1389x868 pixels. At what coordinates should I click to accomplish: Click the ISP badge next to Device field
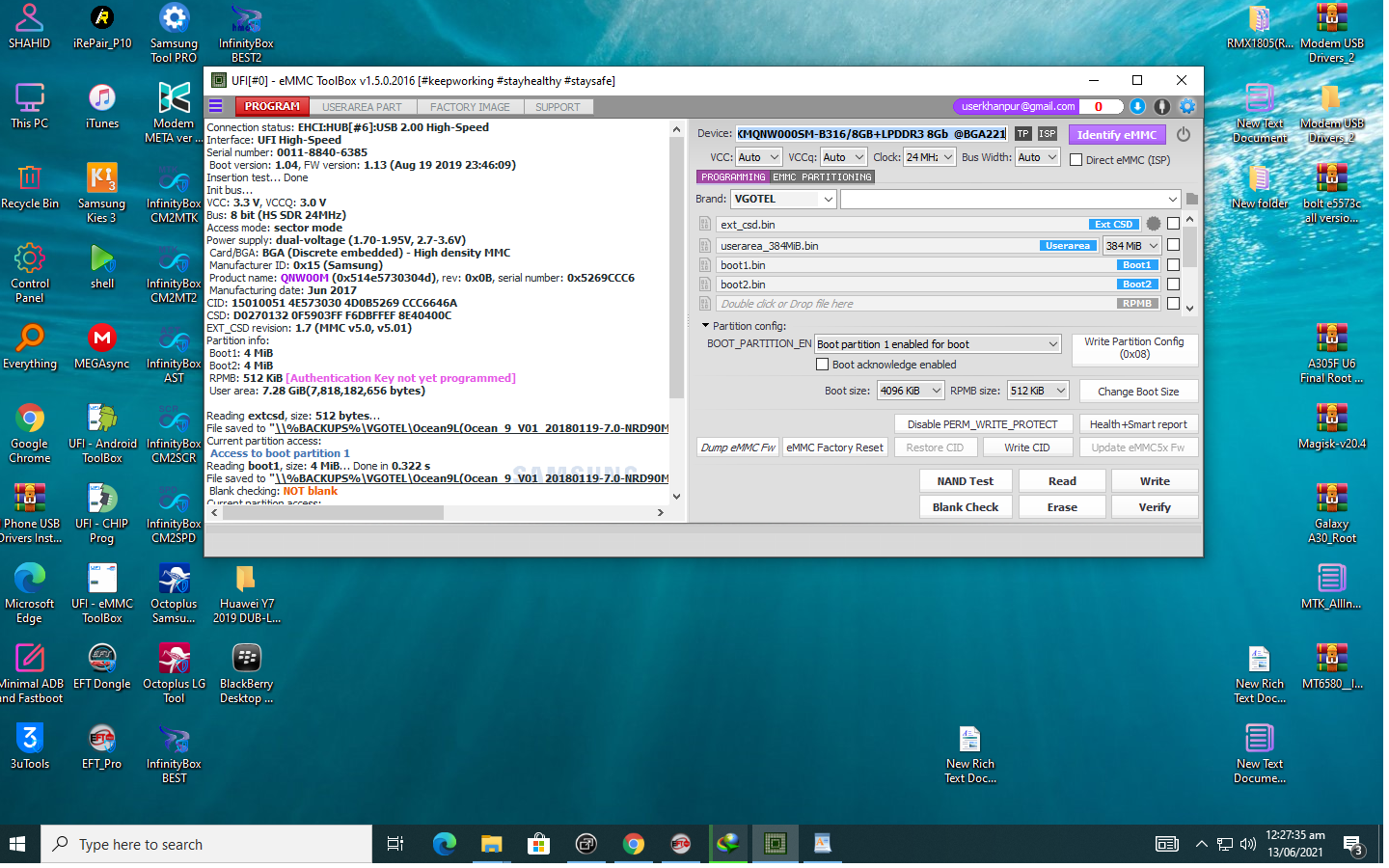(1048, 134)
